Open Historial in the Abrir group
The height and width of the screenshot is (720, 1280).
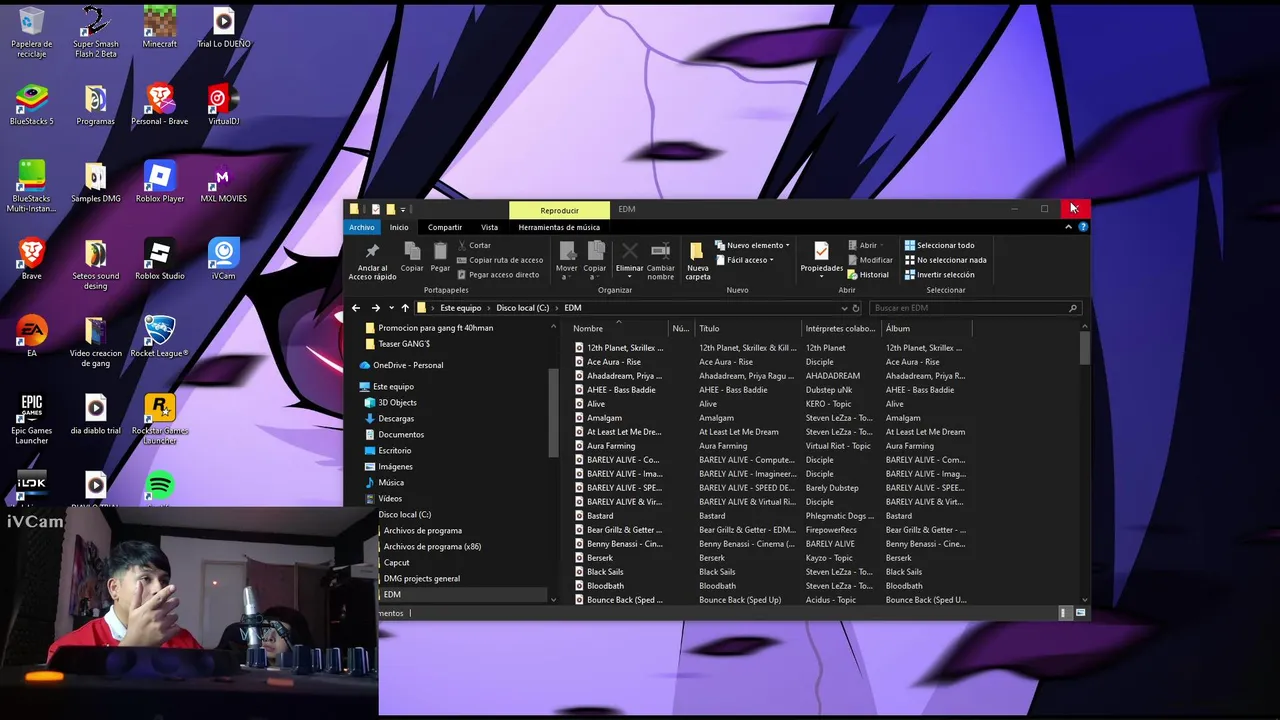[x=867, y=274]
